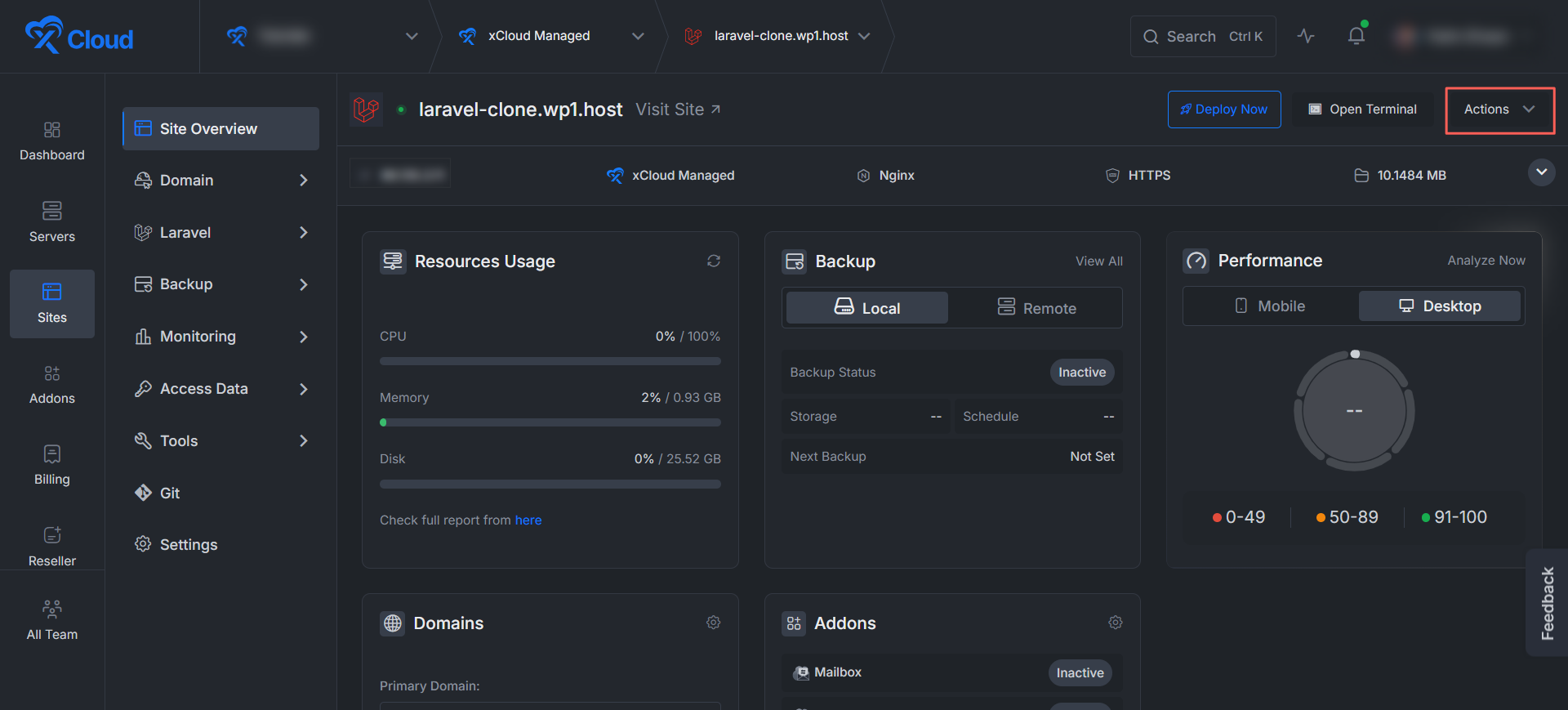This screenshot has height=710, width=1568.
Task: Click the Memory usage progress bar
Action: 550,422
